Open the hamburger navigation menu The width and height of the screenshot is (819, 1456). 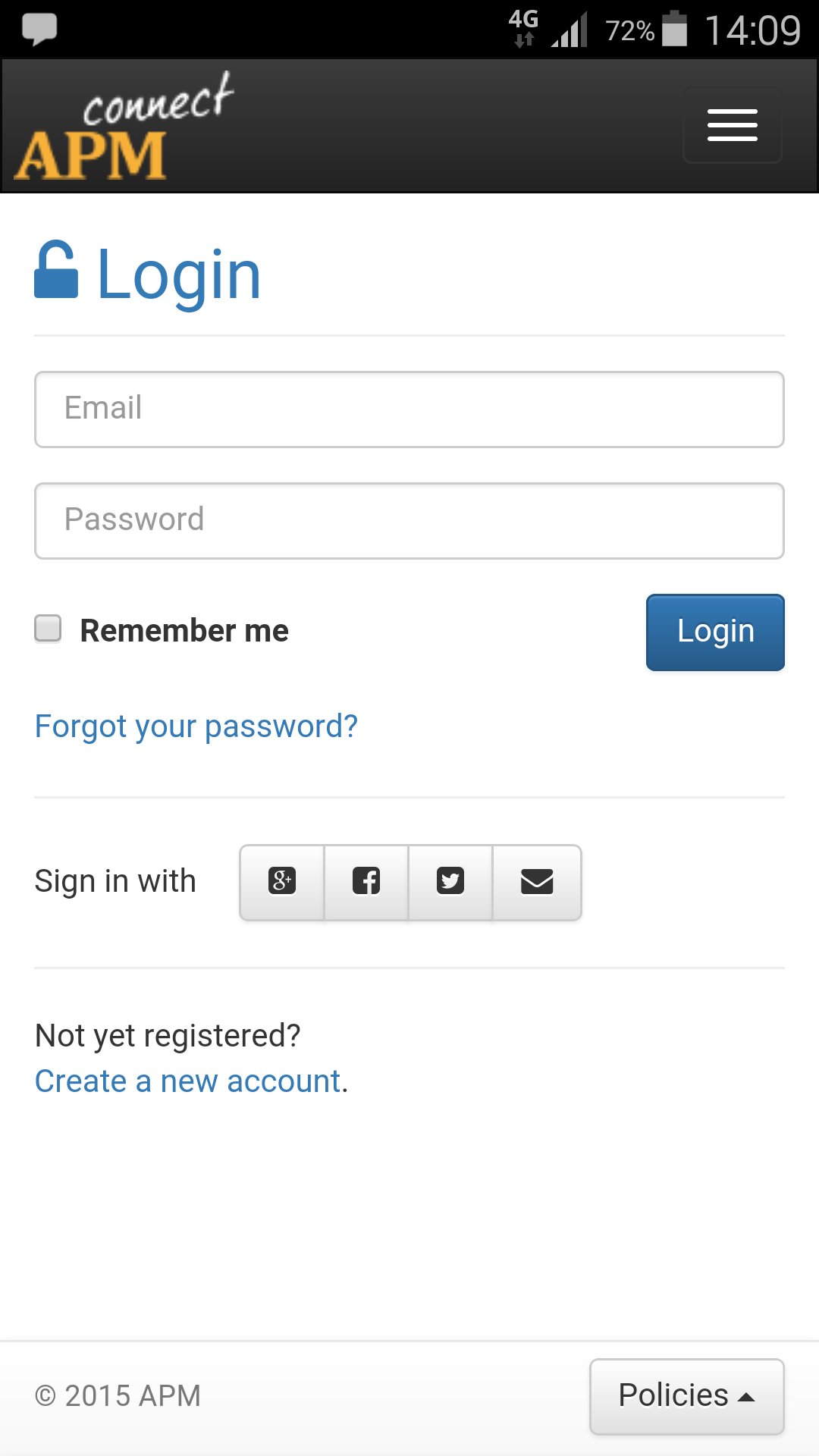coord(731,125)
